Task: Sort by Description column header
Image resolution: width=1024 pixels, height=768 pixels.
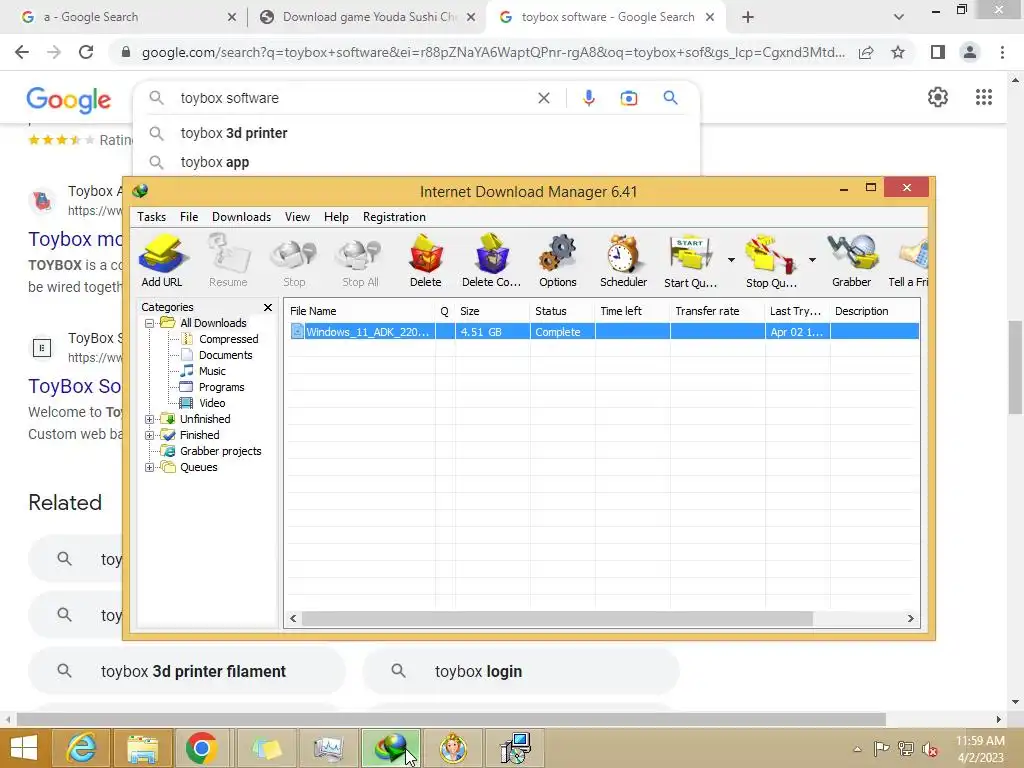Action: pyautogui.click(x=874, y=312)
